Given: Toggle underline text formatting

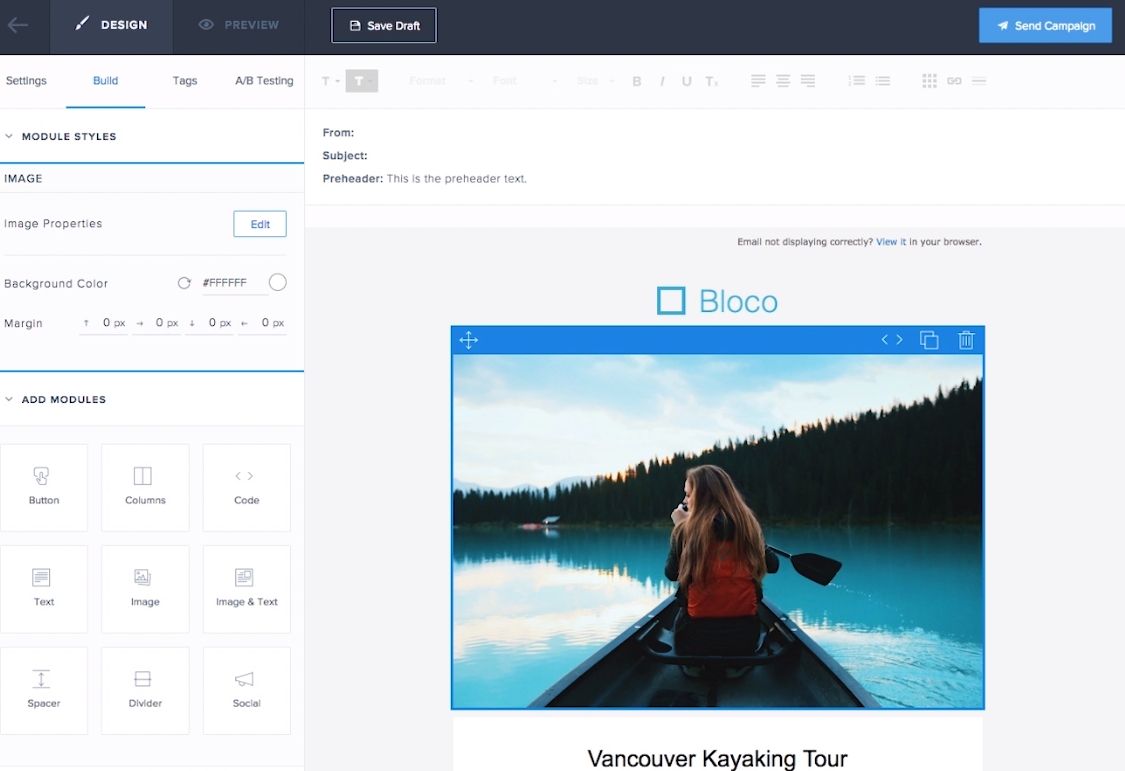Looking at the screenshot, I should (x=686, y=81).
